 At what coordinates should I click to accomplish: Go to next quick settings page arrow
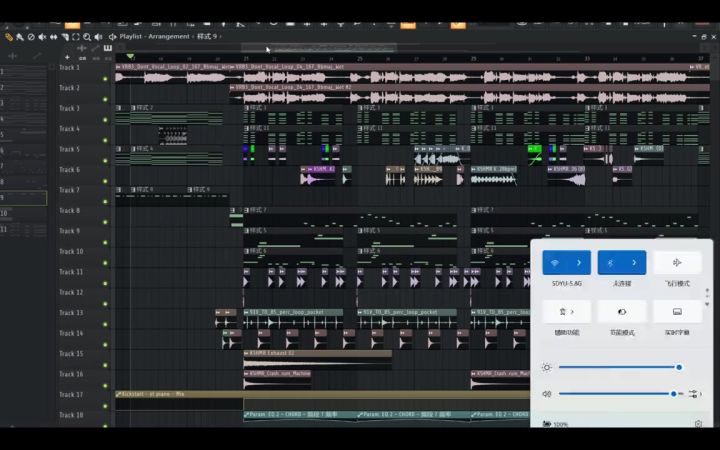pyautogui.click(x=707, y=304)
